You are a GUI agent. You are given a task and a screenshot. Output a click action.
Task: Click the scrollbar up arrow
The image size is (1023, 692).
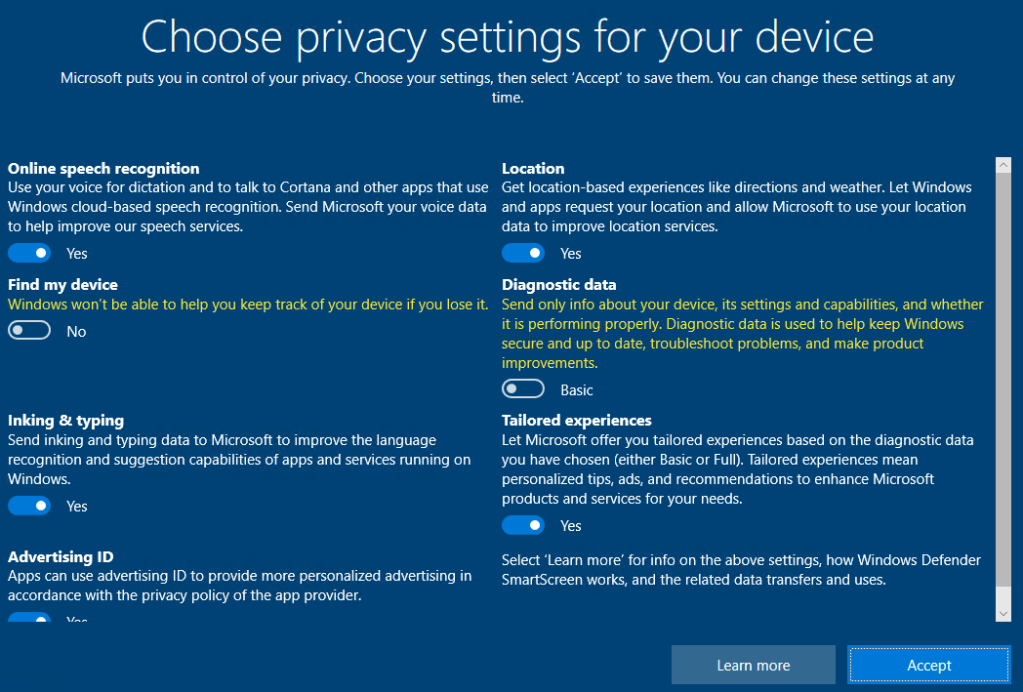(x=1003, y=165)
